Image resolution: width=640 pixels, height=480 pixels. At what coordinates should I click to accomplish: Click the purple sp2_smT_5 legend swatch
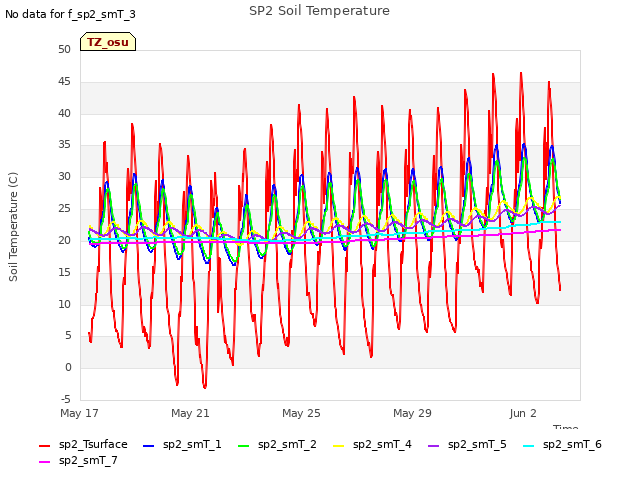(x=433, y=446)
